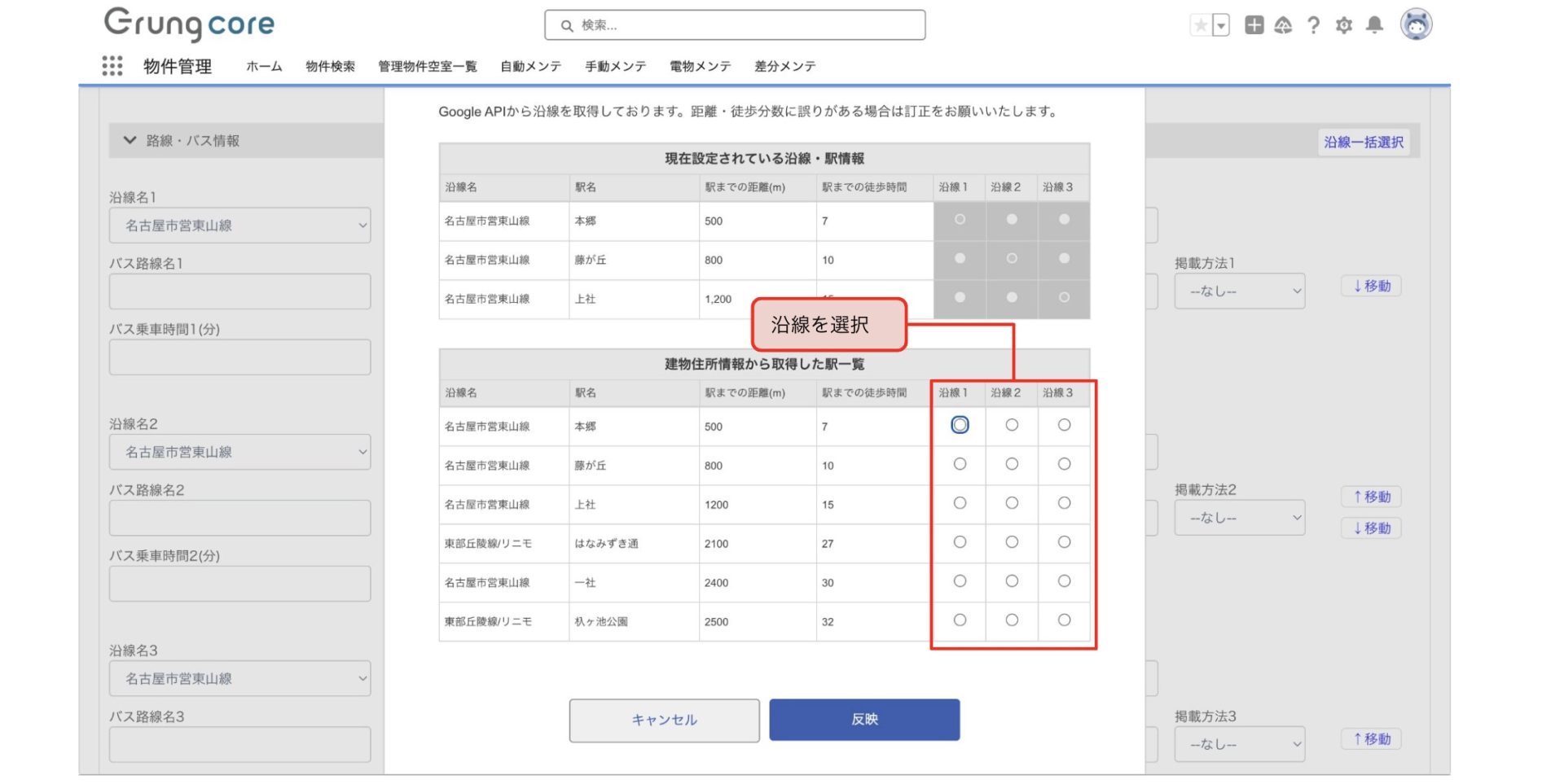Open the user profile avatar

[1416, 24]
